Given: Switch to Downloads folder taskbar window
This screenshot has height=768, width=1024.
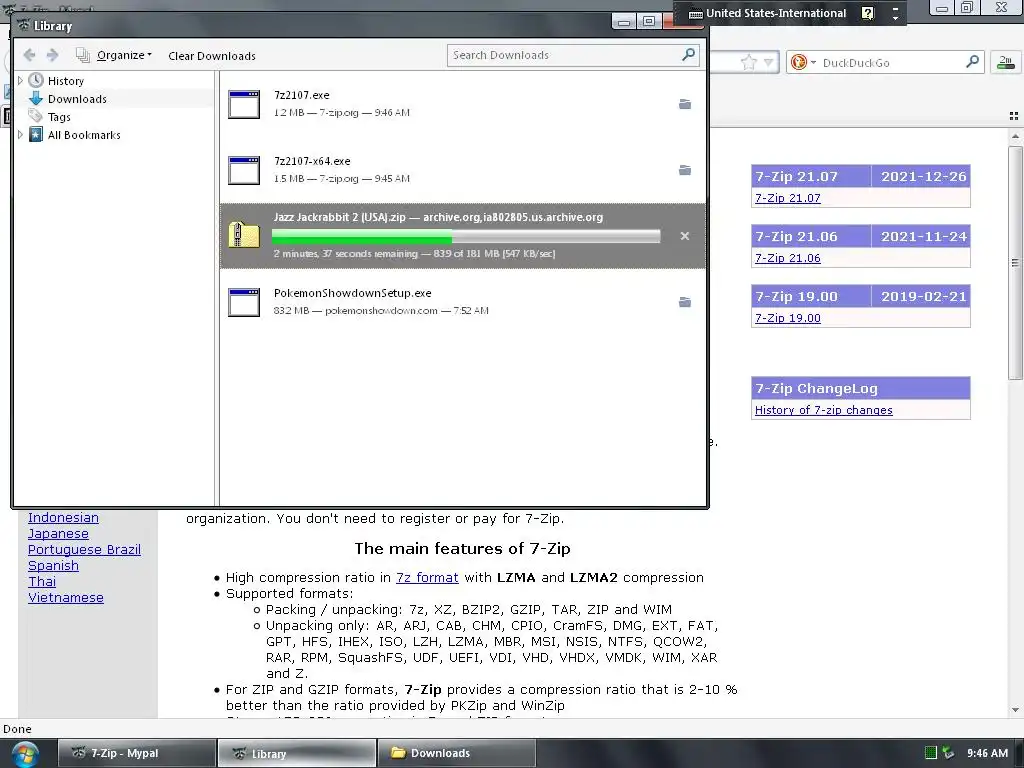Looking at the screenshot, I should [x=456, y=753].
